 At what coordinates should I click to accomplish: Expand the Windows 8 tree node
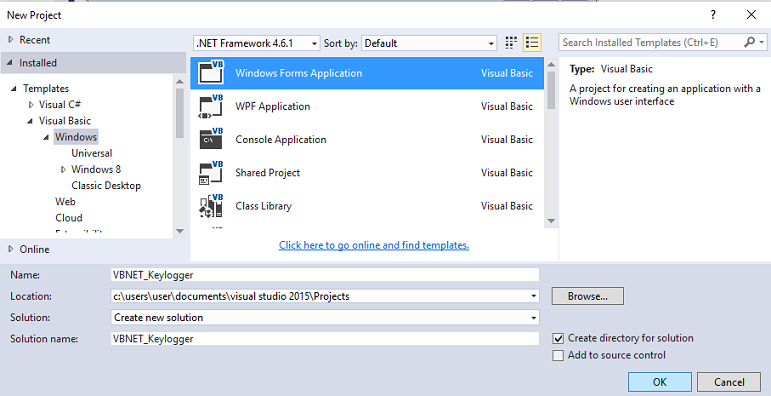[x=63, y=170]
